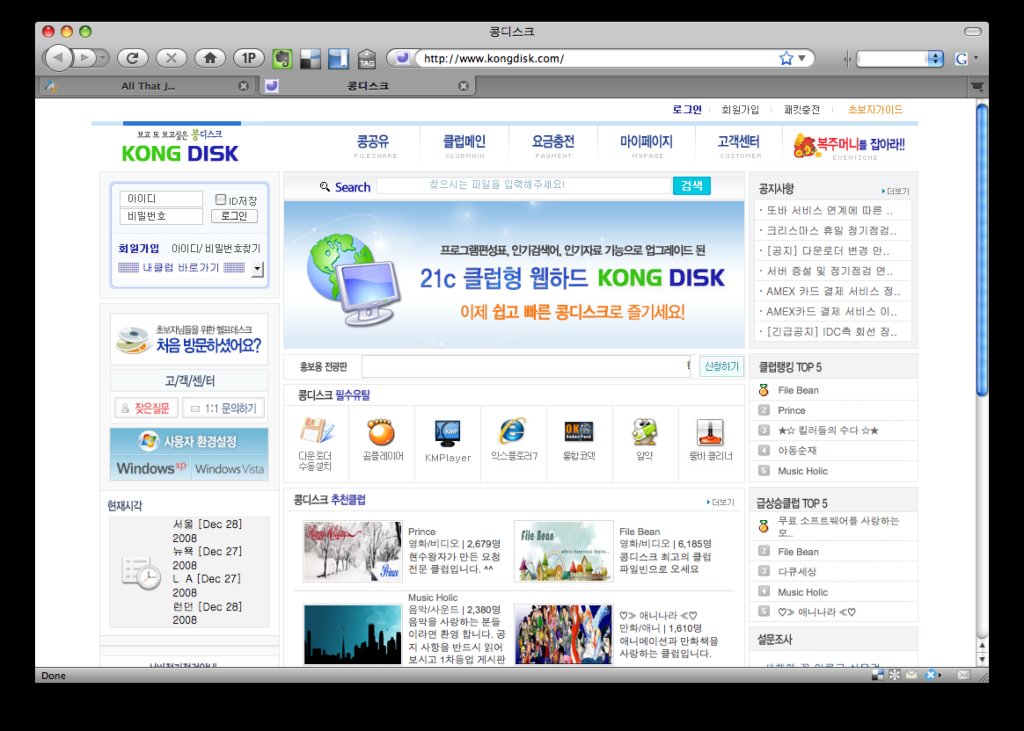Viewport: 1024px width, 731px height.
Task: Expand 더보기 next to 추천클럽
Action: pyautogui.click(x=720, y=502)
